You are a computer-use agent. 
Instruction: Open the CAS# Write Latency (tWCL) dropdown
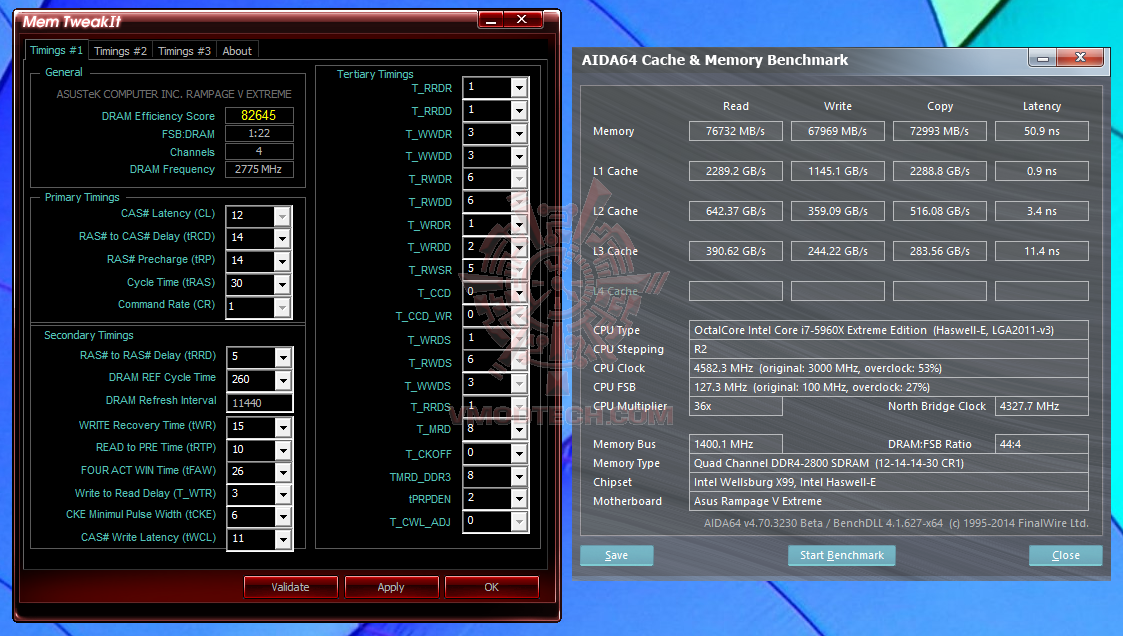[x=284, y=539]
